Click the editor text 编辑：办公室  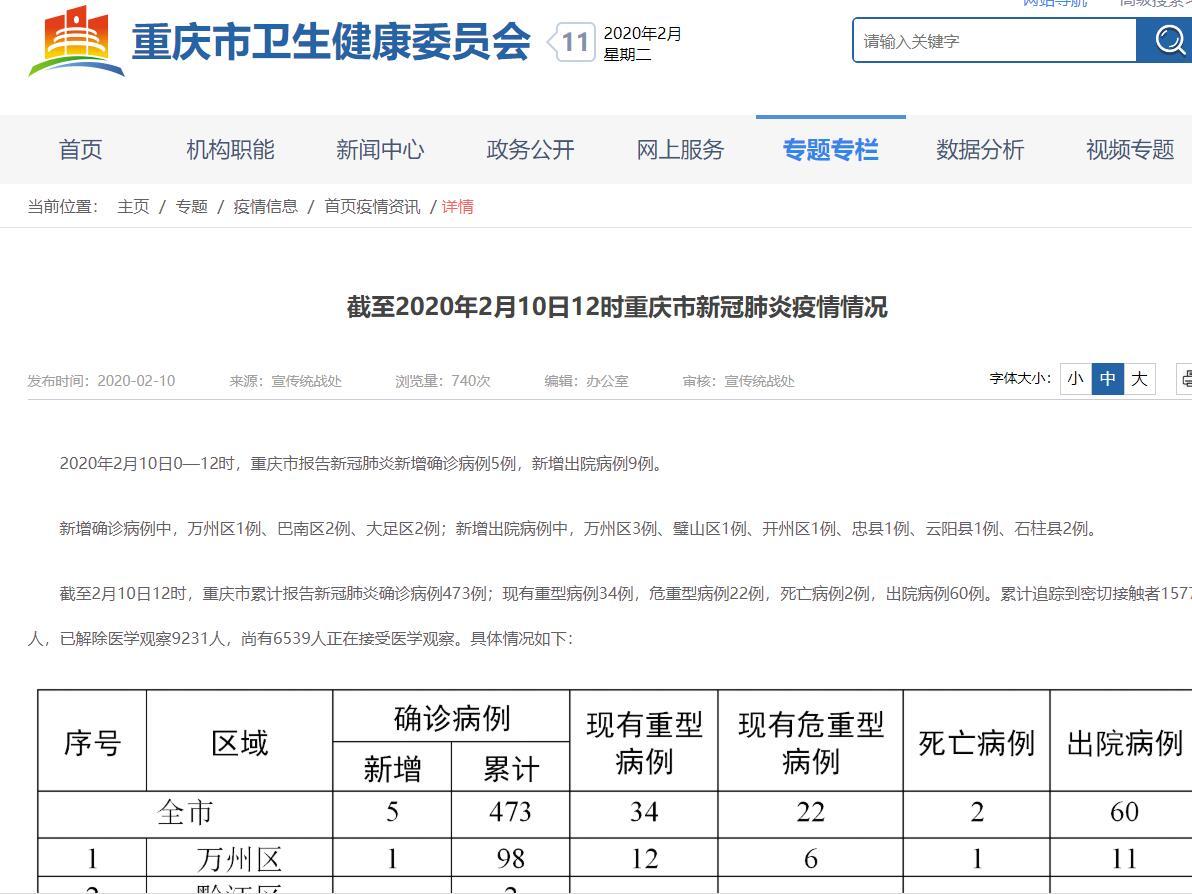point(586,381)
